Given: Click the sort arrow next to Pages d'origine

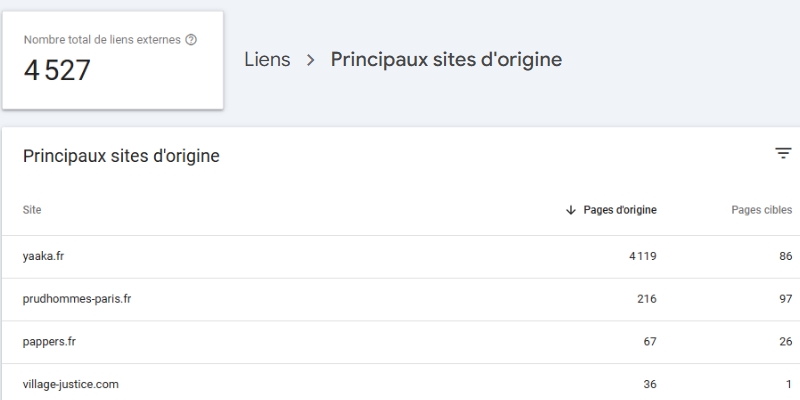Looking at the screenshot, I should (x=571, y=210).
